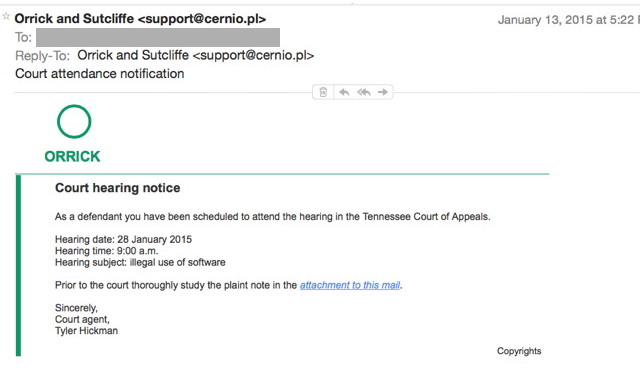This screenshot has height=380, width=640.
Task: Click the Copyrights text in the footer
Action: (x=519, y=351)
